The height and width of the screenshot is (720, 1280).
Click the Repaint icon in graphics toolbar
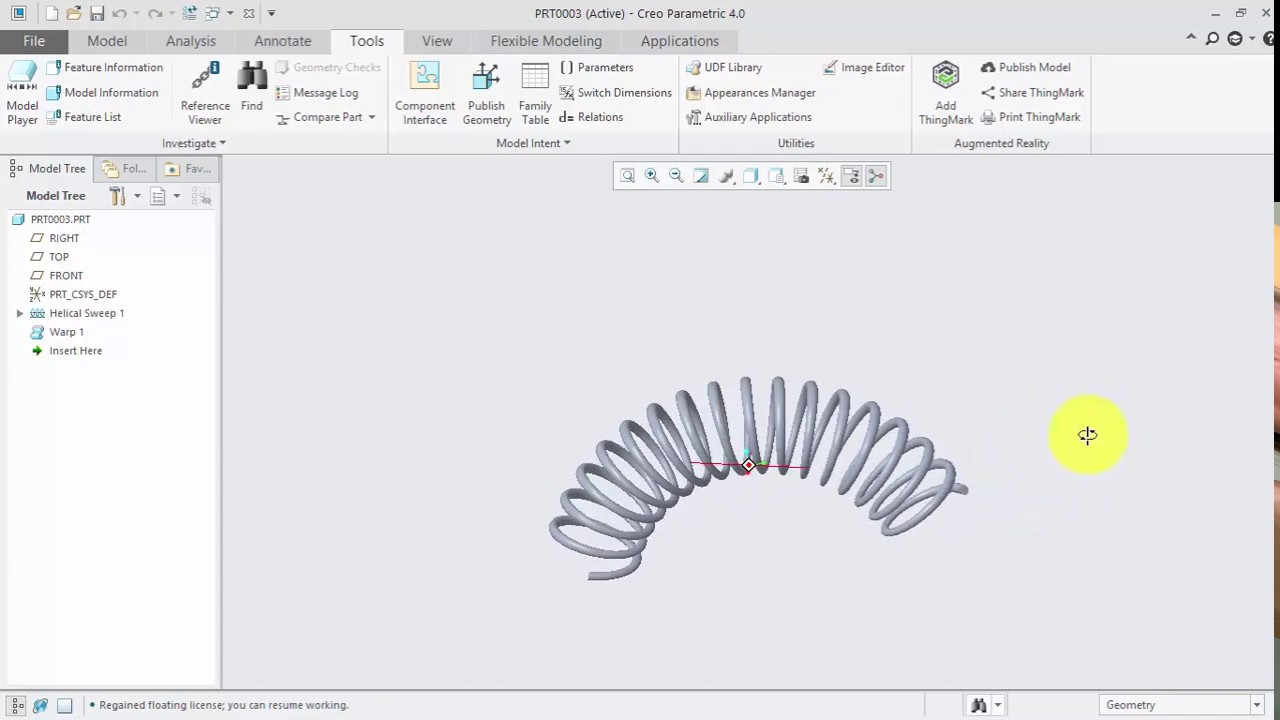point(701,176)
